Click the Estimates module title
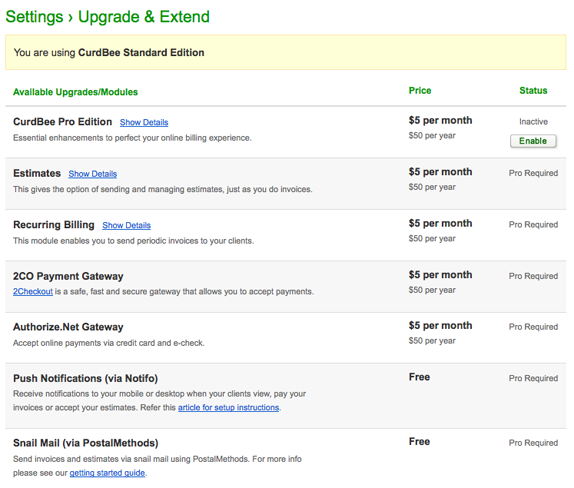The width and height of the screenshot is (574, 488). (37, 173)
